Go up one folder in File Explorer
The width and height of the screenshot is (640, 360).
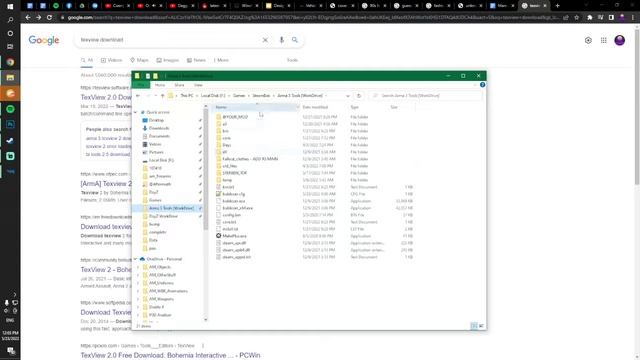(162, 96)
